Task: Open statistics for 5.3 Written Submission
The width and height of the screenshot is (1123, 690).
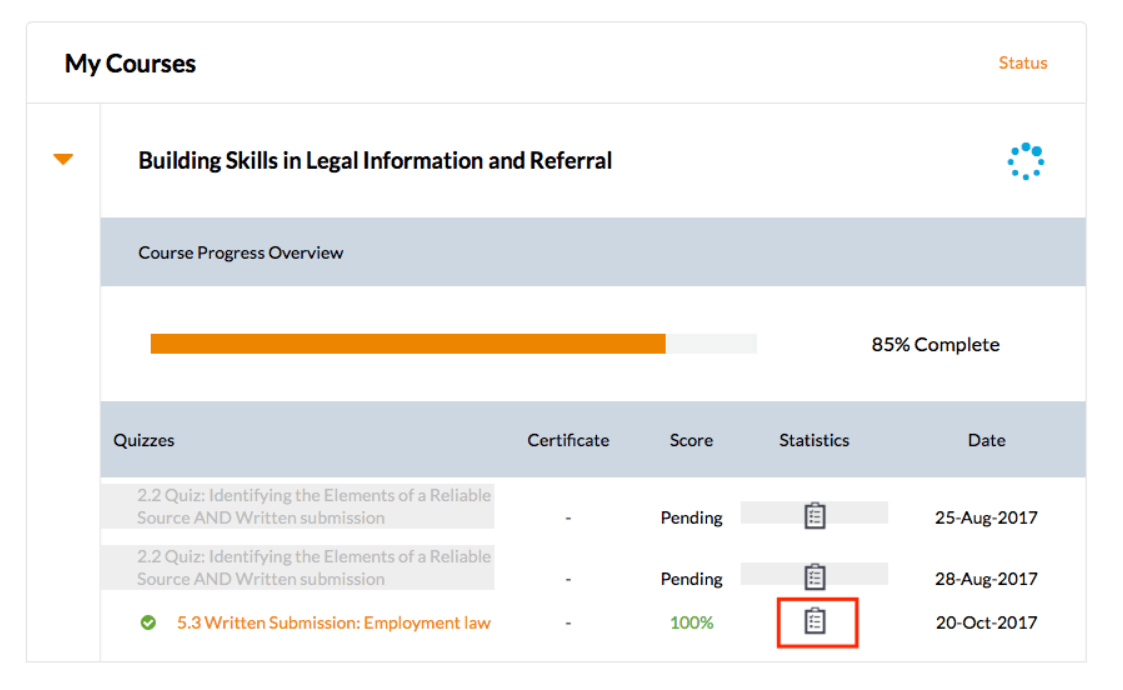Action: pyautogui.click(x=815, y=622)
